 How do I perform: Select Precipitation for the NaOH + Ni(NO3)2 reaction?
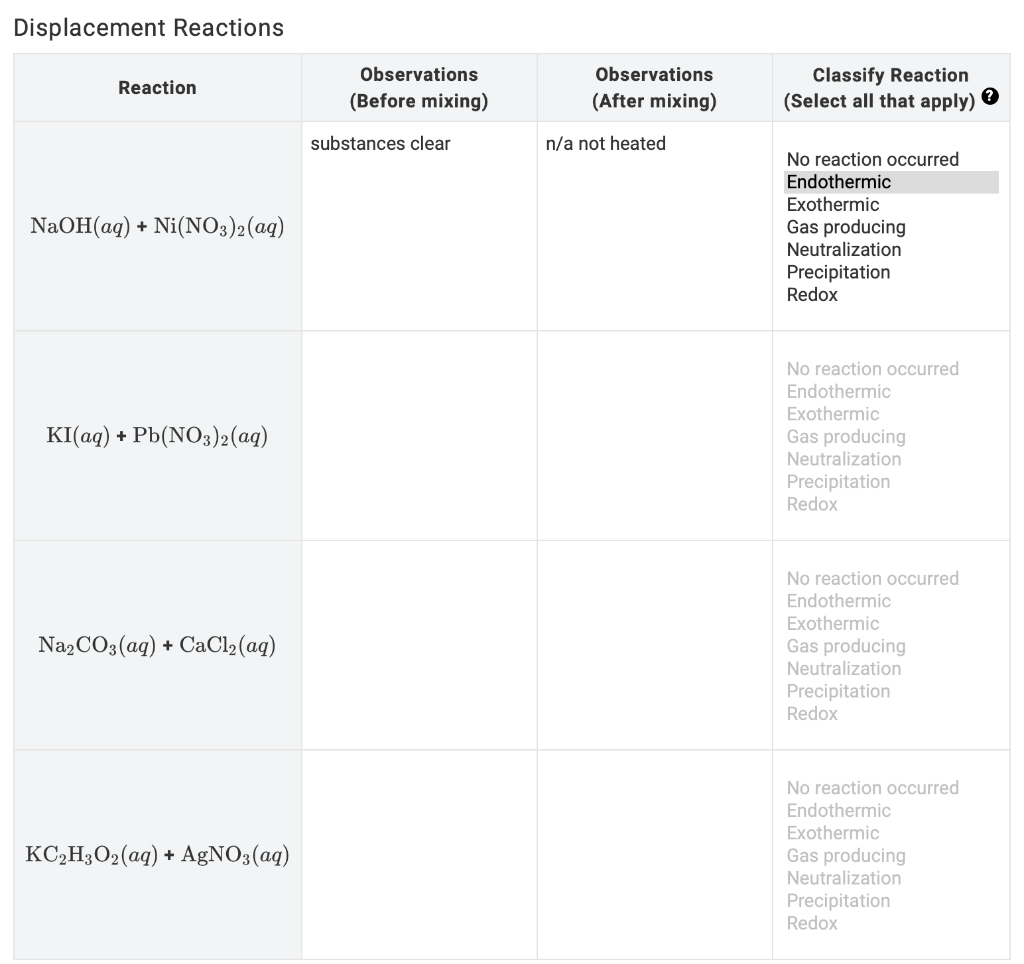(840, 272)
